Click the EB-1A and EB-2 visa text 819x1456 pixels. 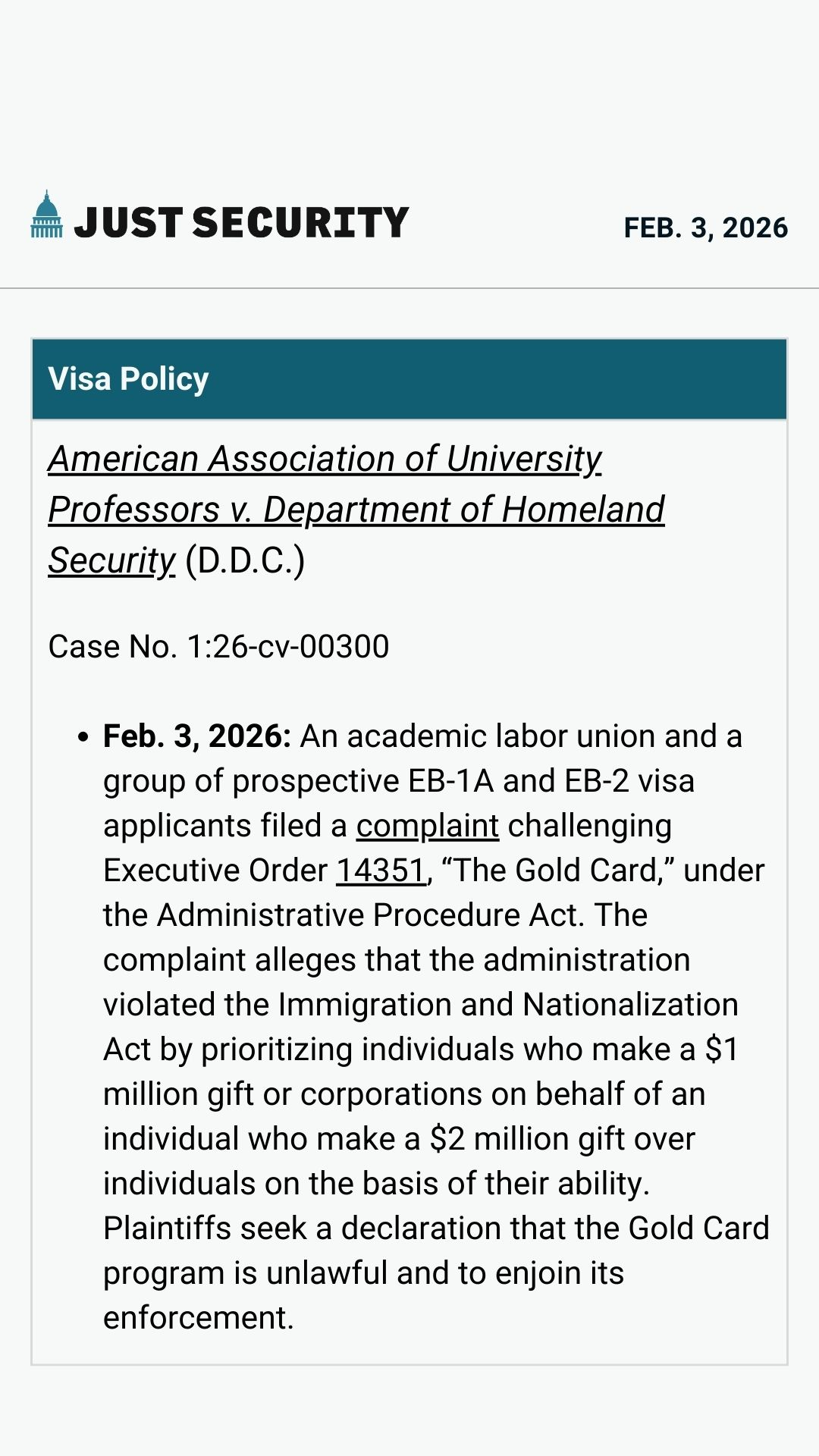pyautogui.click(x=551, y=781)
